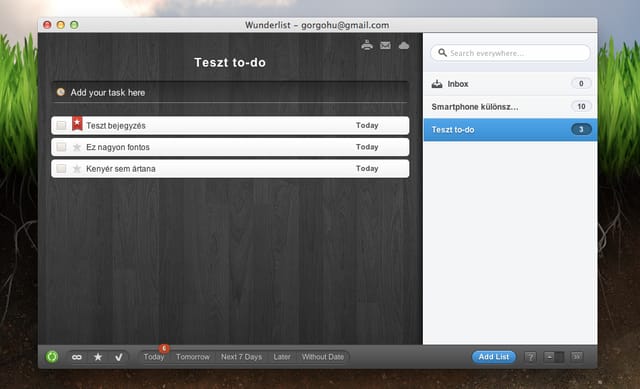
Task: Open the Inbox list in sidebar
Action: pyautogui.click(x=510, y=84)
